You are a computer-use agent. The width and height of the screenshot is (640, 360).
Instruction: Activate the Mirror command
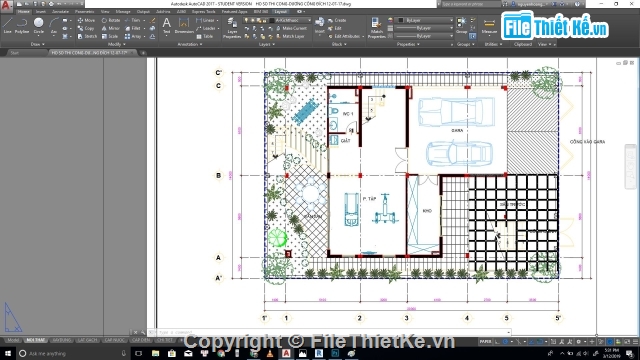tap(110, 28)
